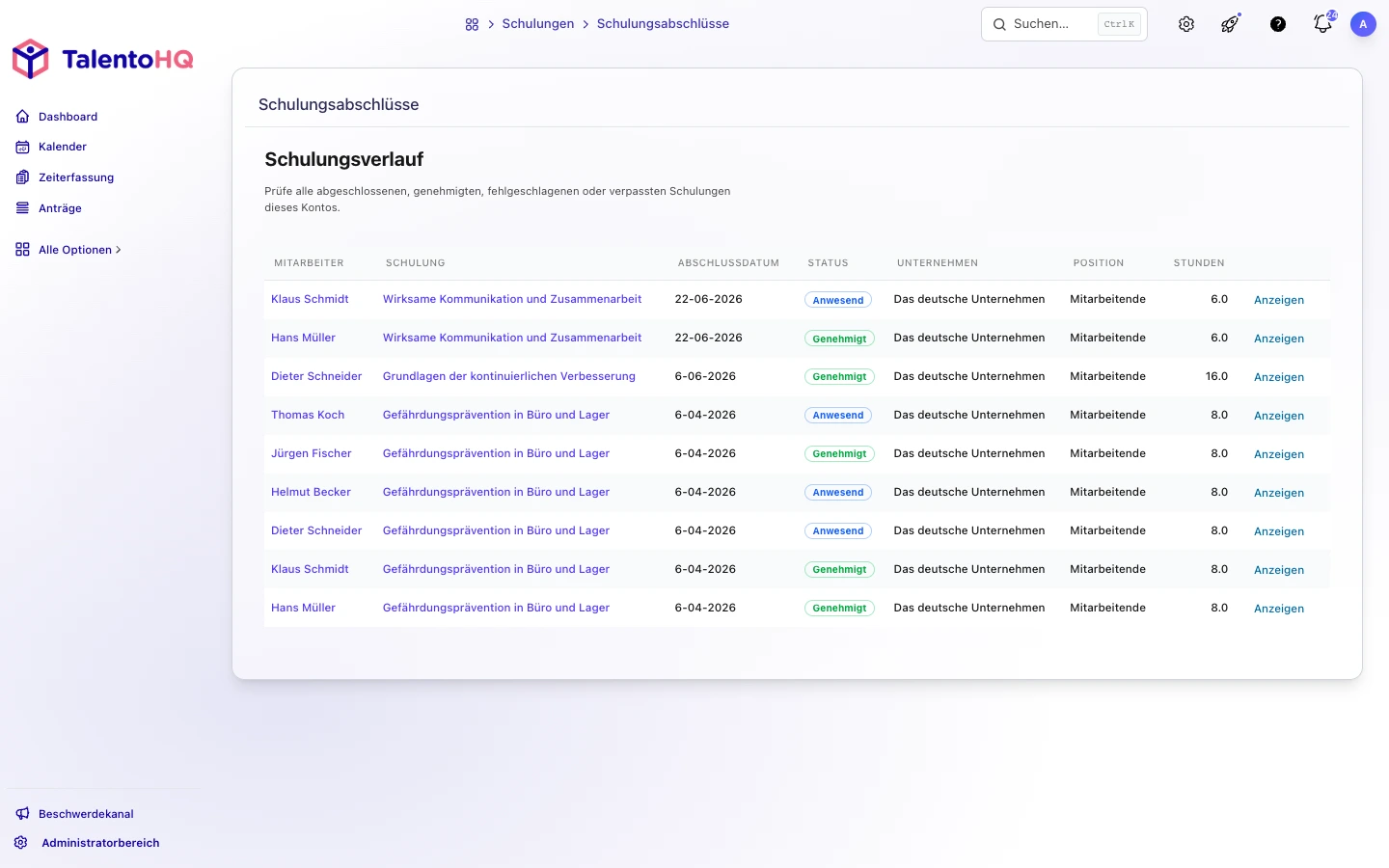Open the Dashboard home icon
Viewport: 1389px width, 868px height.
[x=22, y=117]
